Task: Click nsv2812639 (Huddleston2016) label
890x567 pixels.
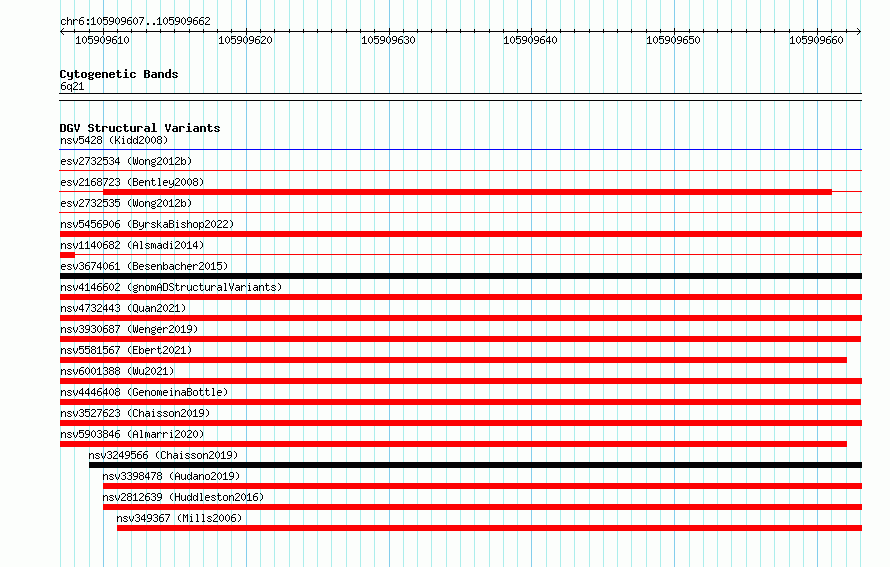Action: click(183, 497)
